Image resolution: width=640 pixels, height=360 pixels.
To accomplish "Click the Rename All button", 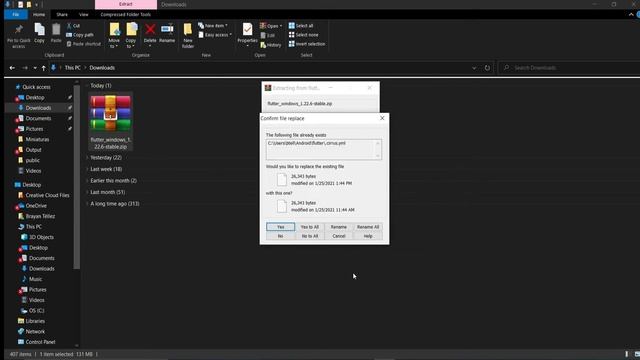I will click(x=368, y=227).
